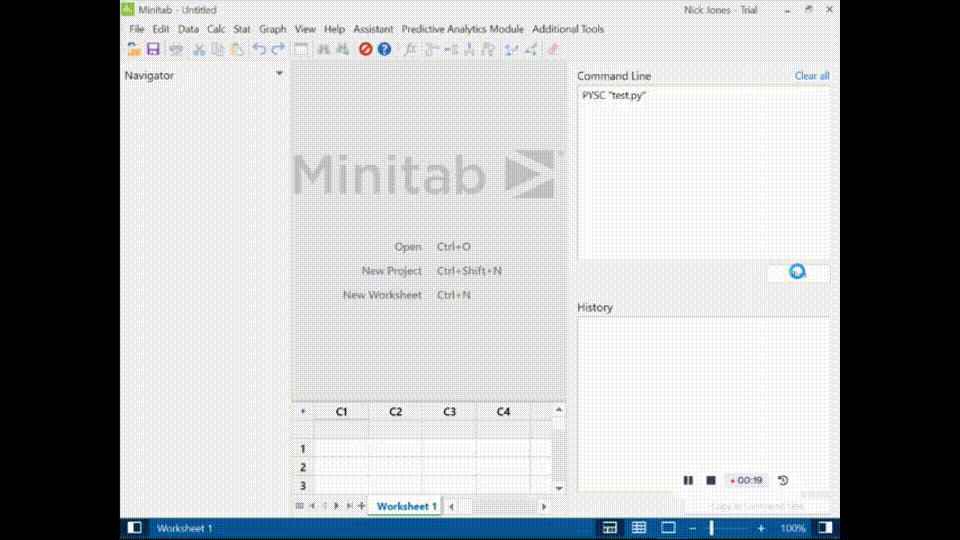Select worksheet row header 2
This screenshot has height=540, width=960.
click(302, 467)
